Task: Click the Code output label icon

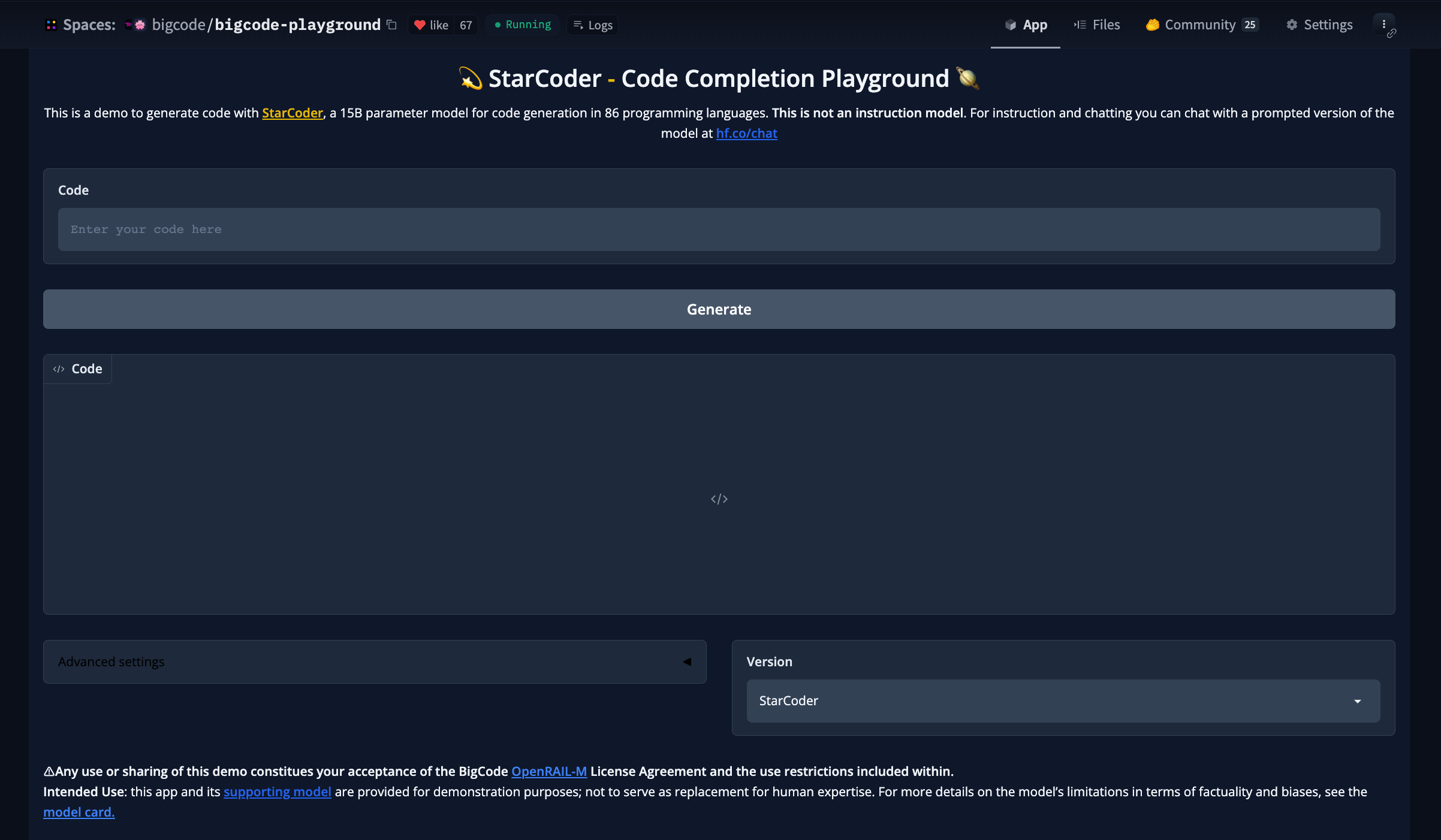Action: click(59, 369)
